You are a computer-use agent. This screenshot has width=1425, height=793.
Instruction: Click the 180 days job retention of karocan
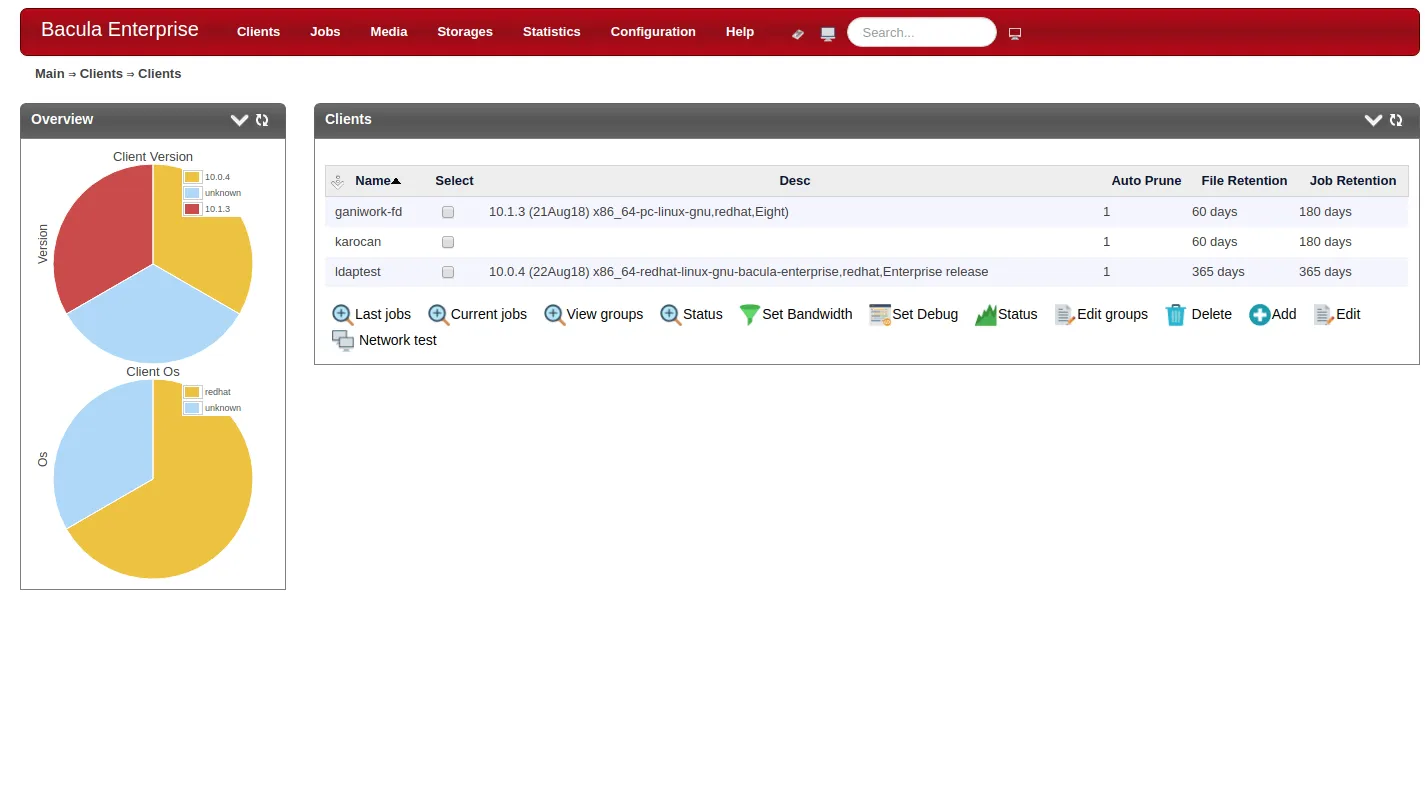pos(1325,242)
